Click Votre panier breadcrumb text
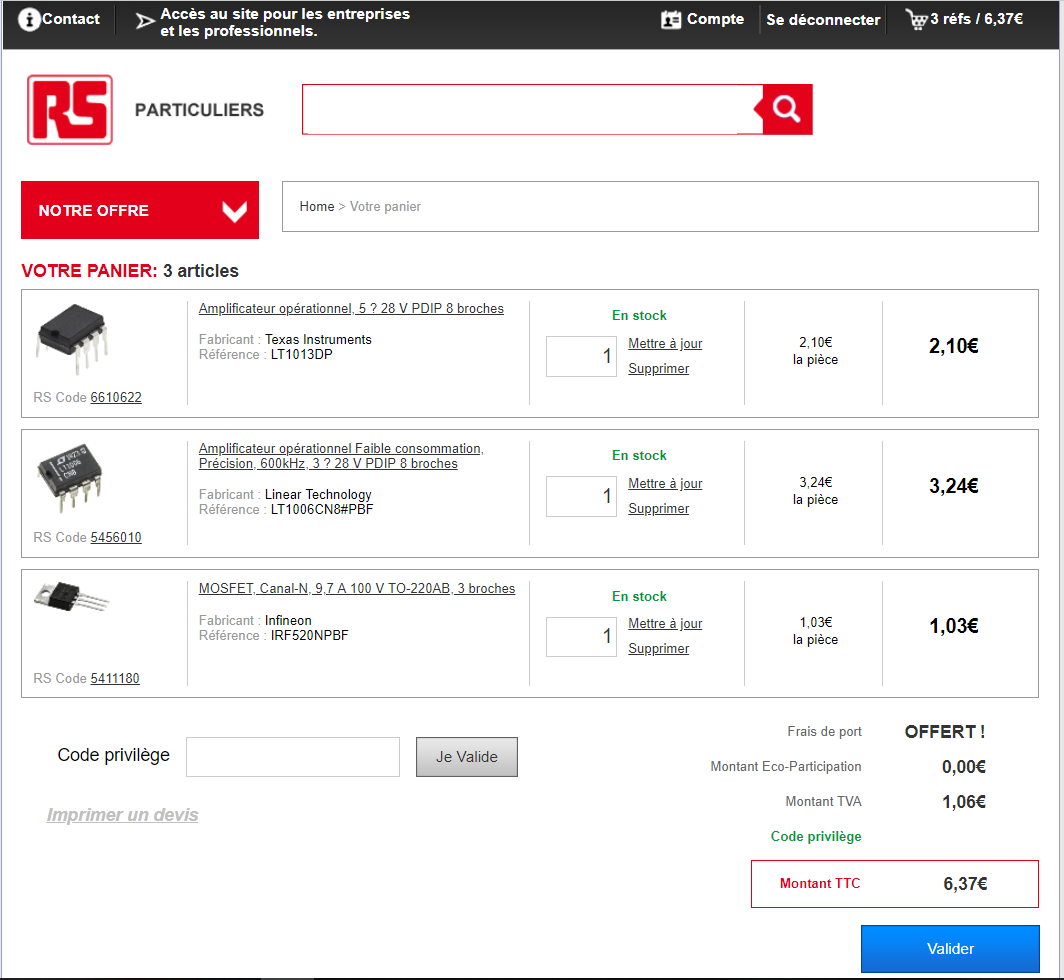The height and width of the screenshot is (980, 1064). tap(385, 206)
